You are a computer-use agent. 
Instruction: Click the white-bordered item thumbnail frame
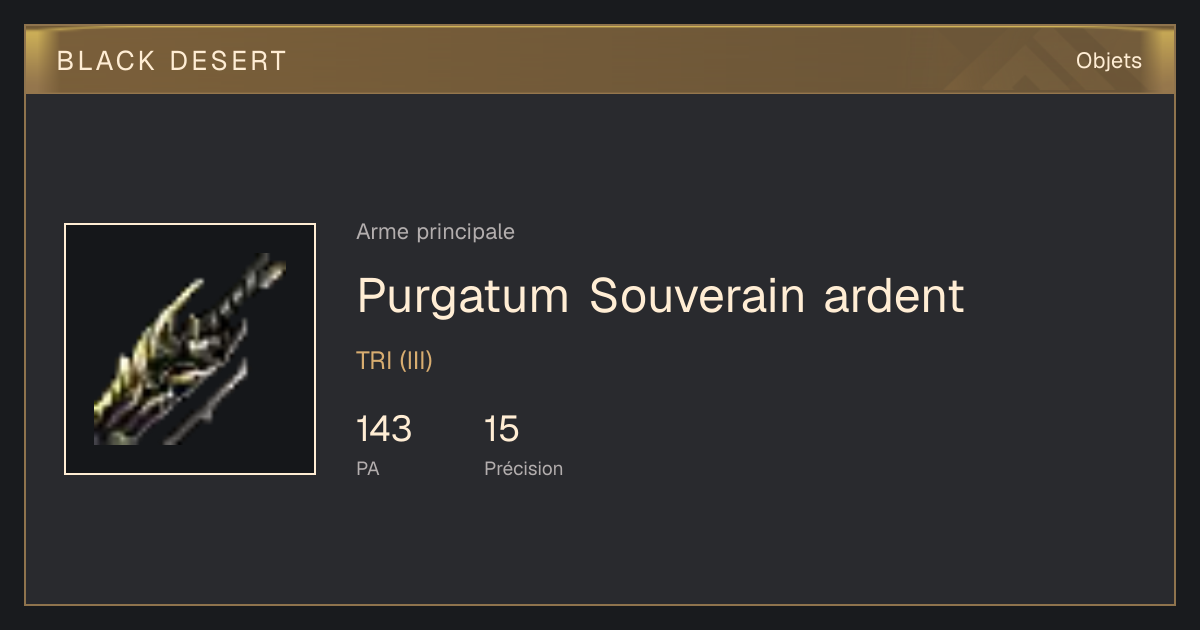click(190, 349)
